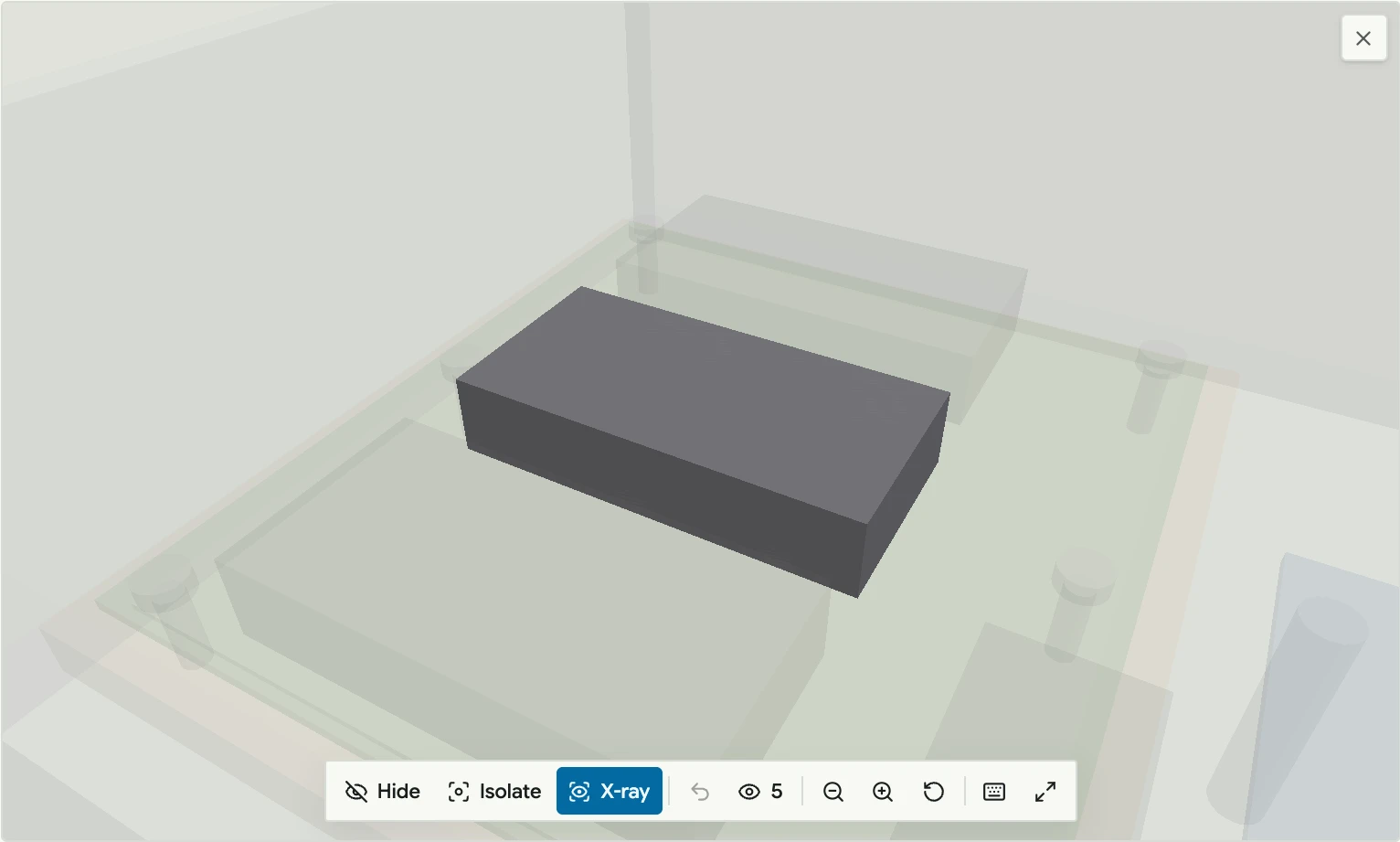Zoom in on the 3D view
The width and height of the screenshot is (1400, 842).
[x=883, y=791]
